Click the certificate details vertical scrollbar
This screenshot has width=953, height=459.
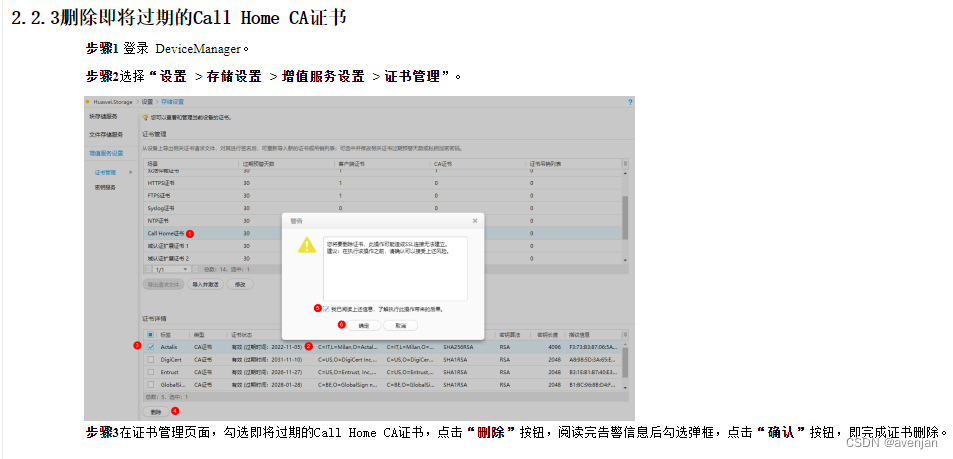coord(625,363)
